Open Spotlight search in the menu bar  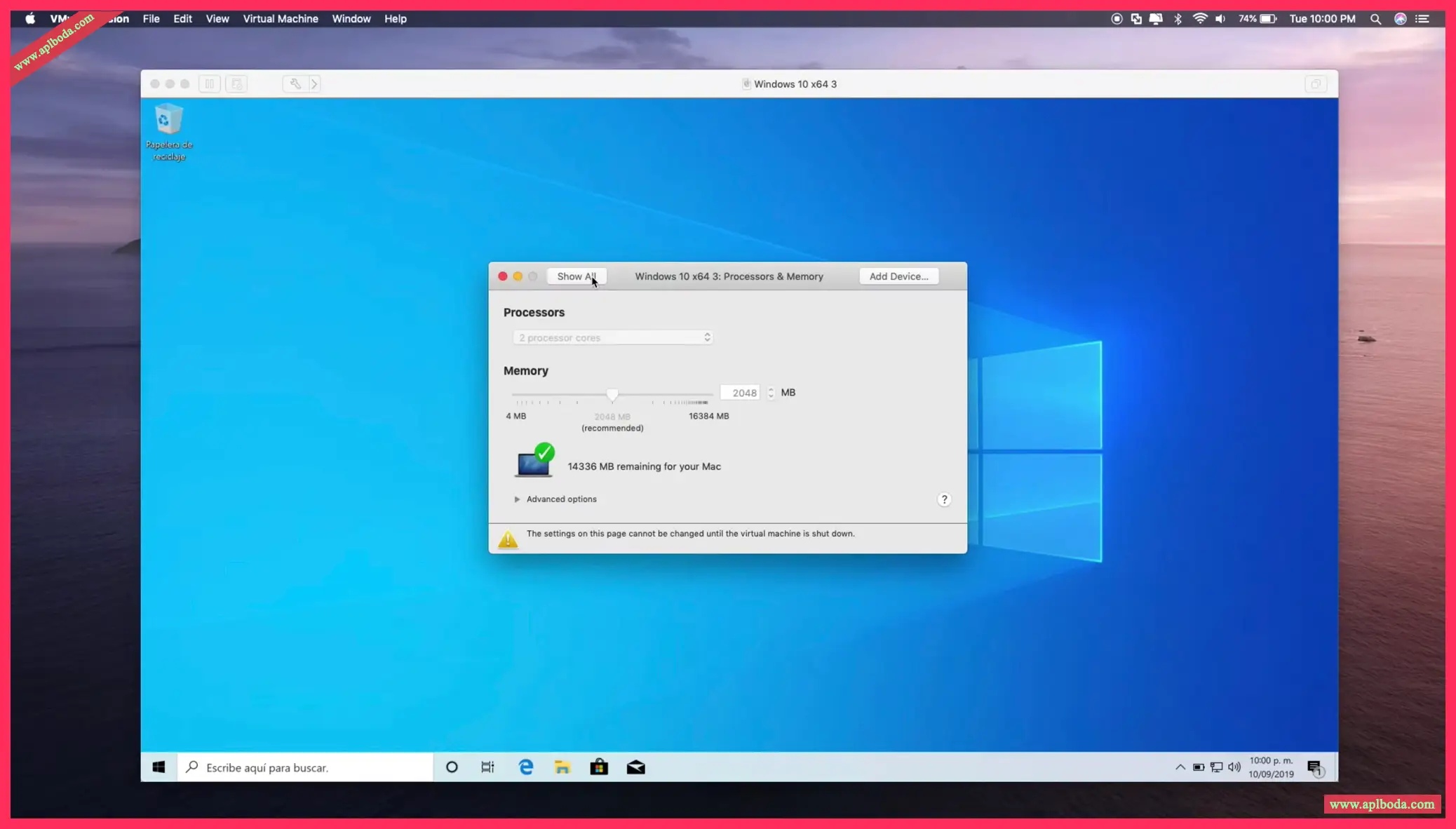1375,19
